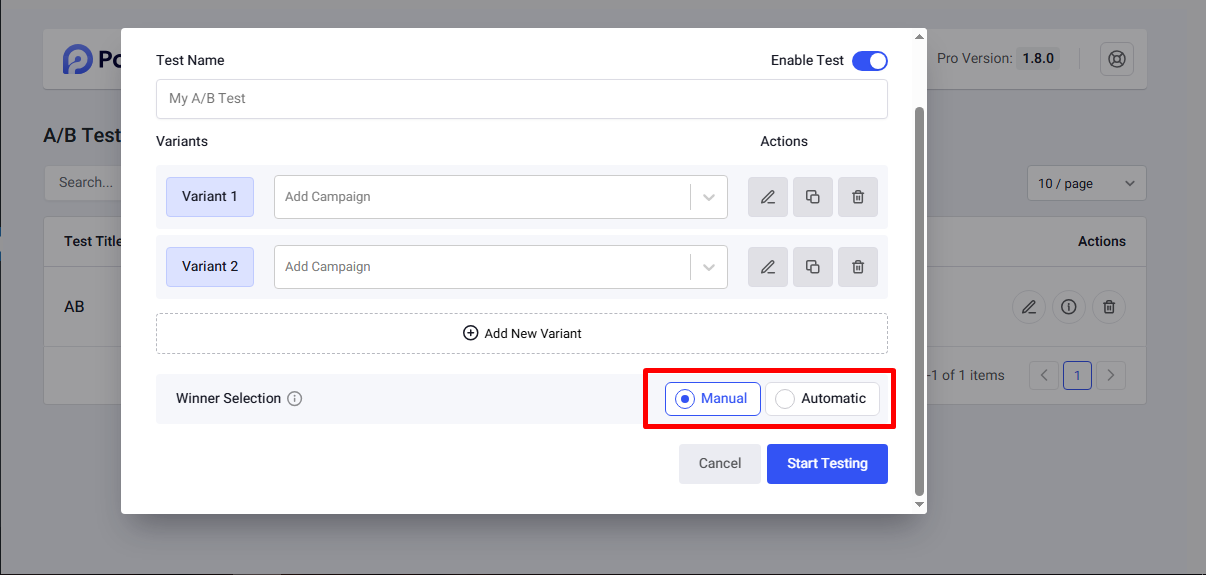This screenshot has width=1206, height=575.
Task: Expand Variant 2 Add Campaign dropdown
Action: tap(709, 267)
